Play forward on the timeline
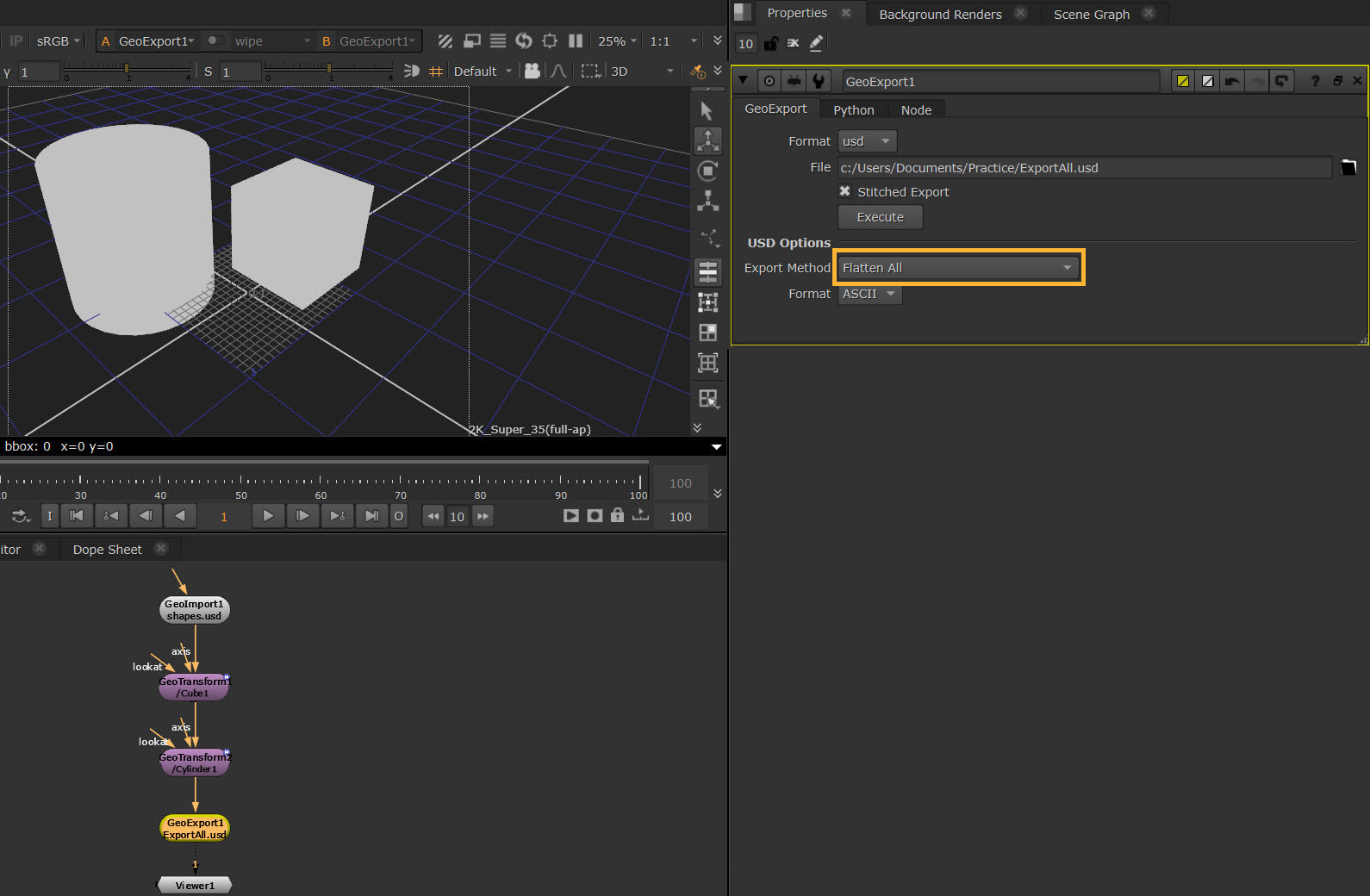Image resolution: width=1370 pixels, height=896 pixels. point(268,516)
